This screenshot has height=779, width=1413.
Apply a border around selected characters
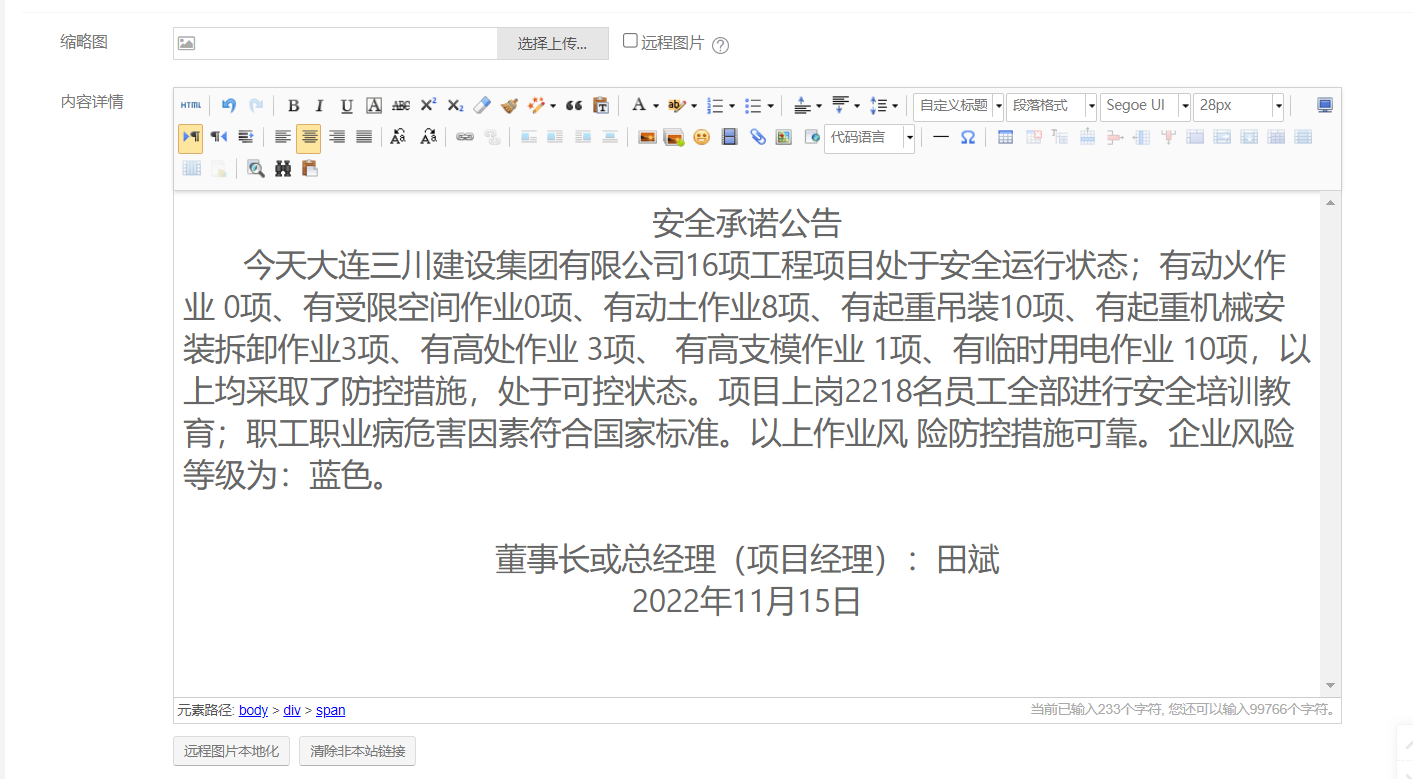pos(374,105)
